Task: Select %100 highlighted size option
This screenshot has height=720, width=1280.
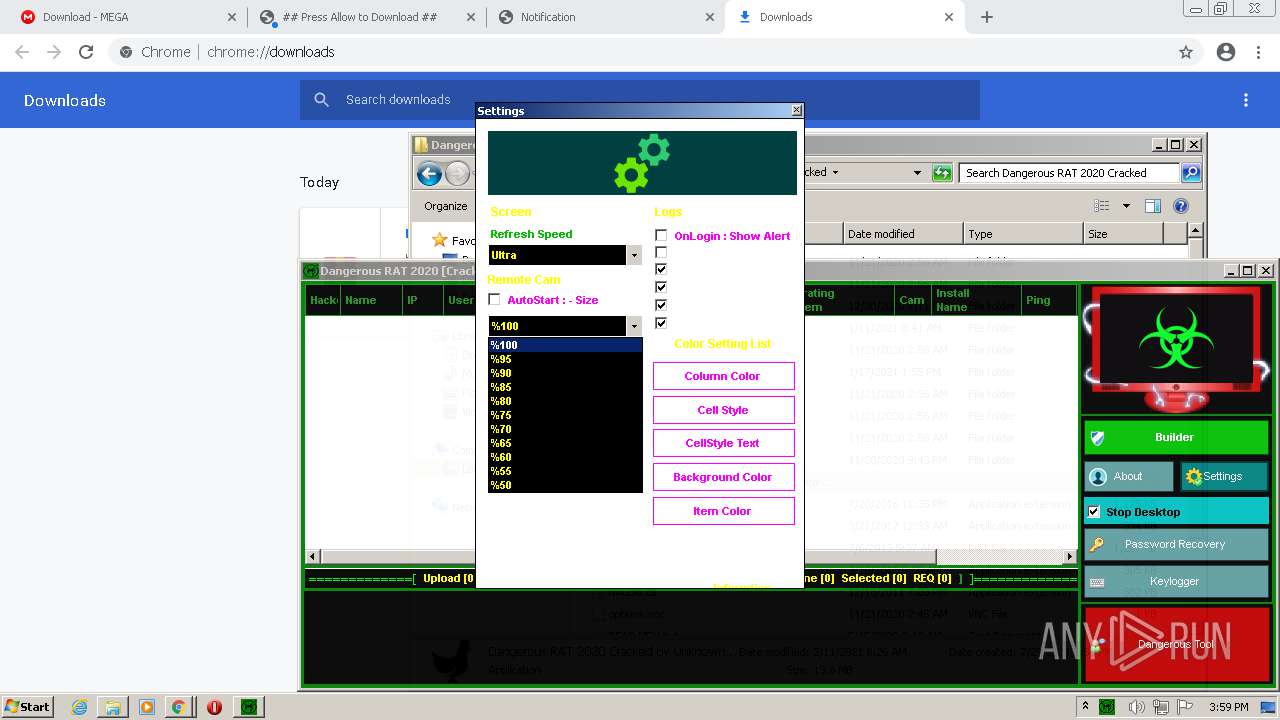Action: coord(565,345)
